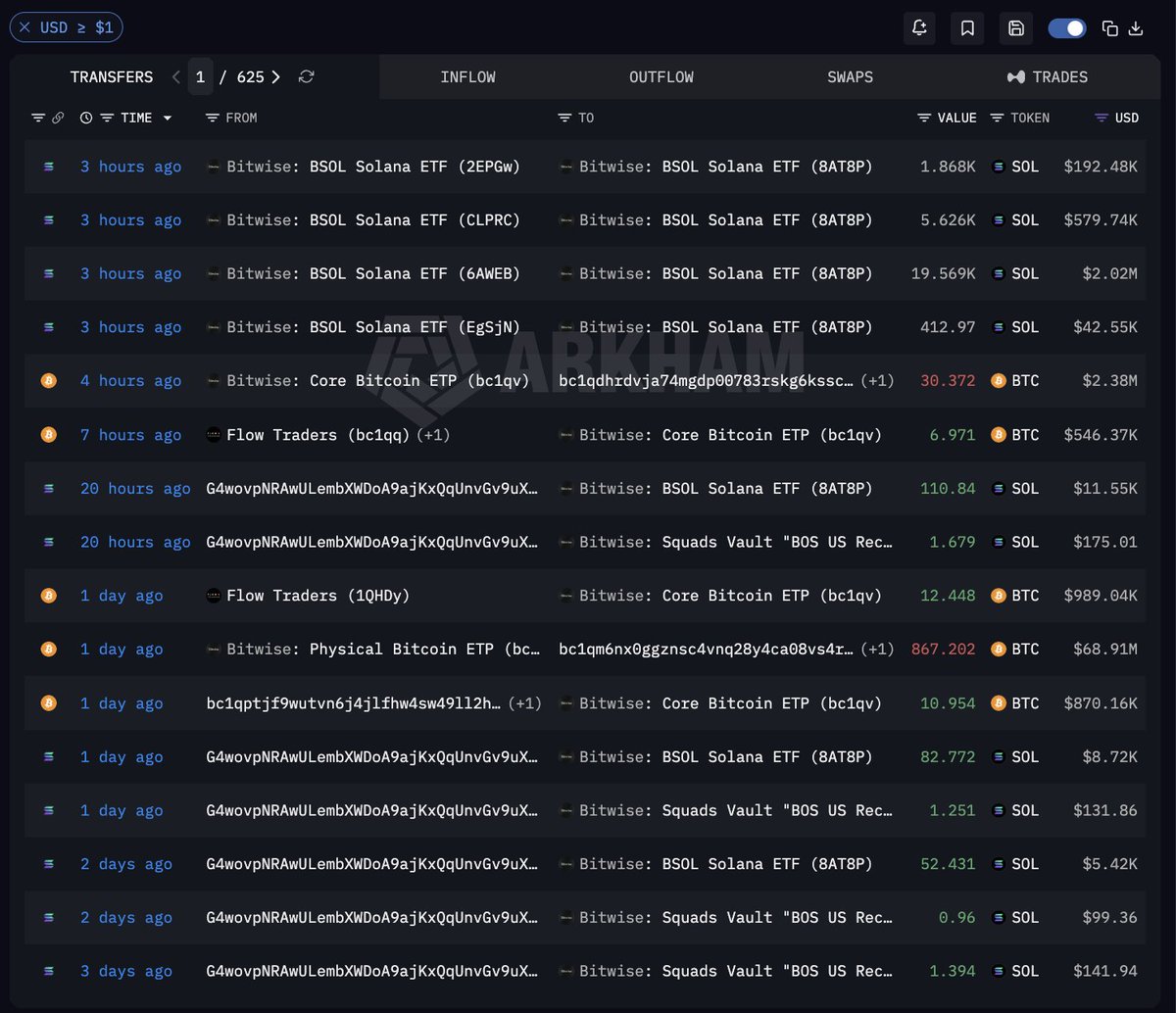Go to the previous transfers page

(175, 77)
